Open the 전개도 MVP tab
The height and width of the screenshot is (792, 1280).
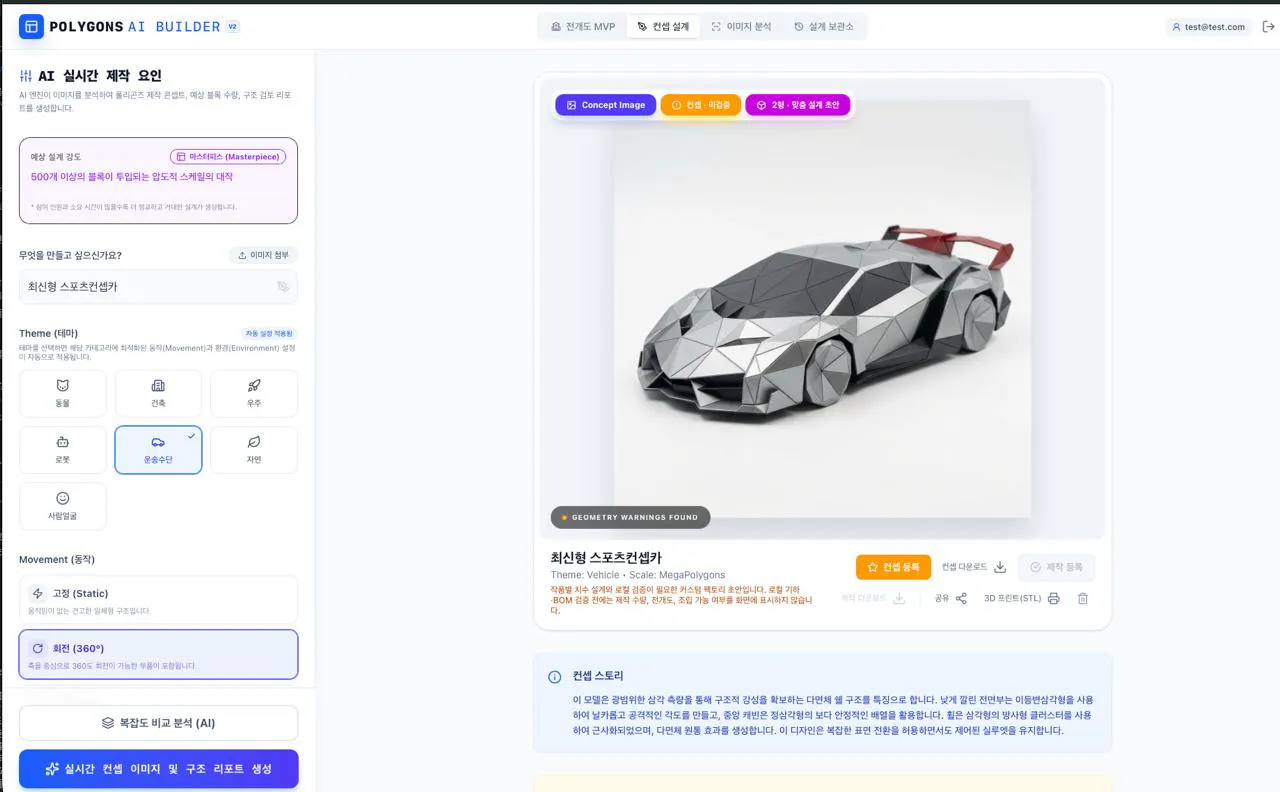[x=583, y=27]
